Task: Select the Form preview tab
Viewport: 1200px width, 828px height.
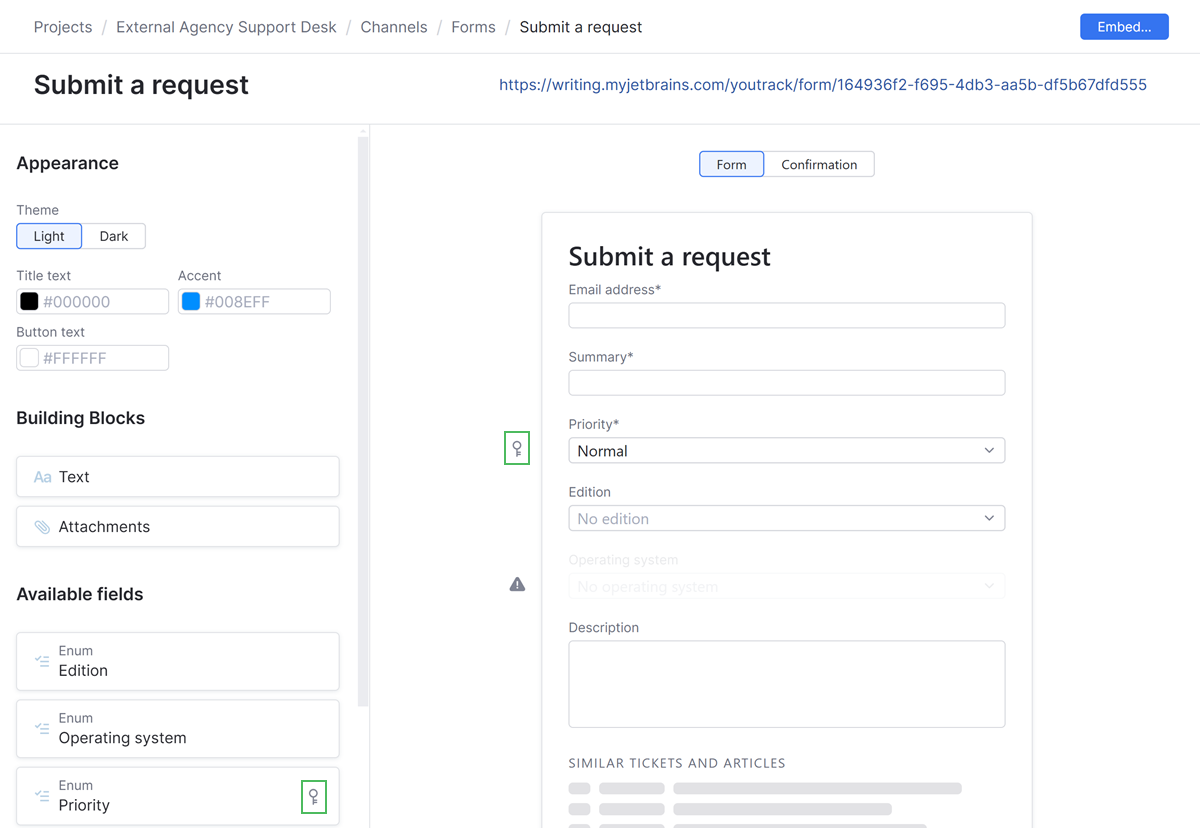Action: click(x=731, y=163)
